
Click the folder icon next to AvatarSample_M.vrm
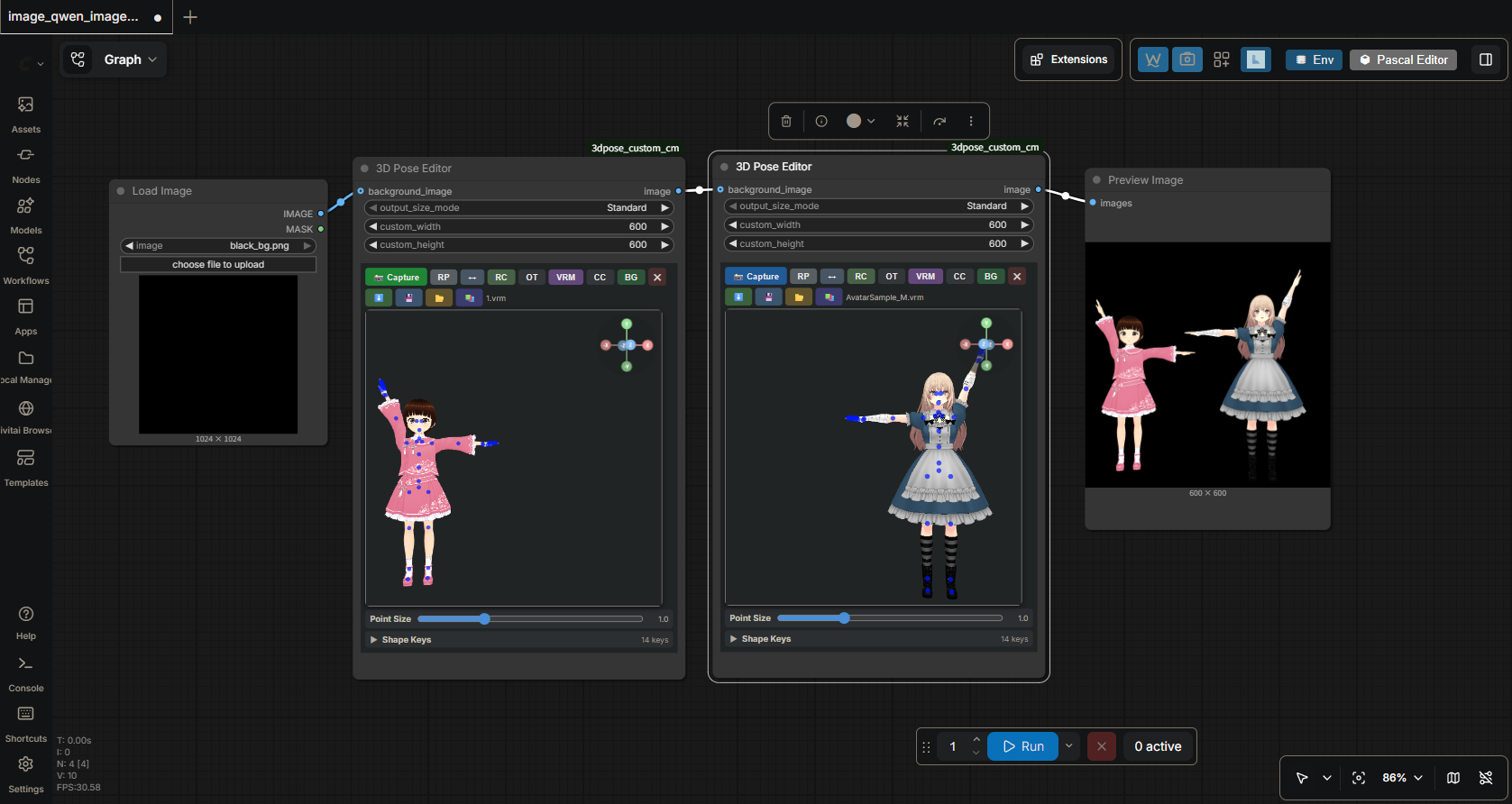click(x=799, y=297)
